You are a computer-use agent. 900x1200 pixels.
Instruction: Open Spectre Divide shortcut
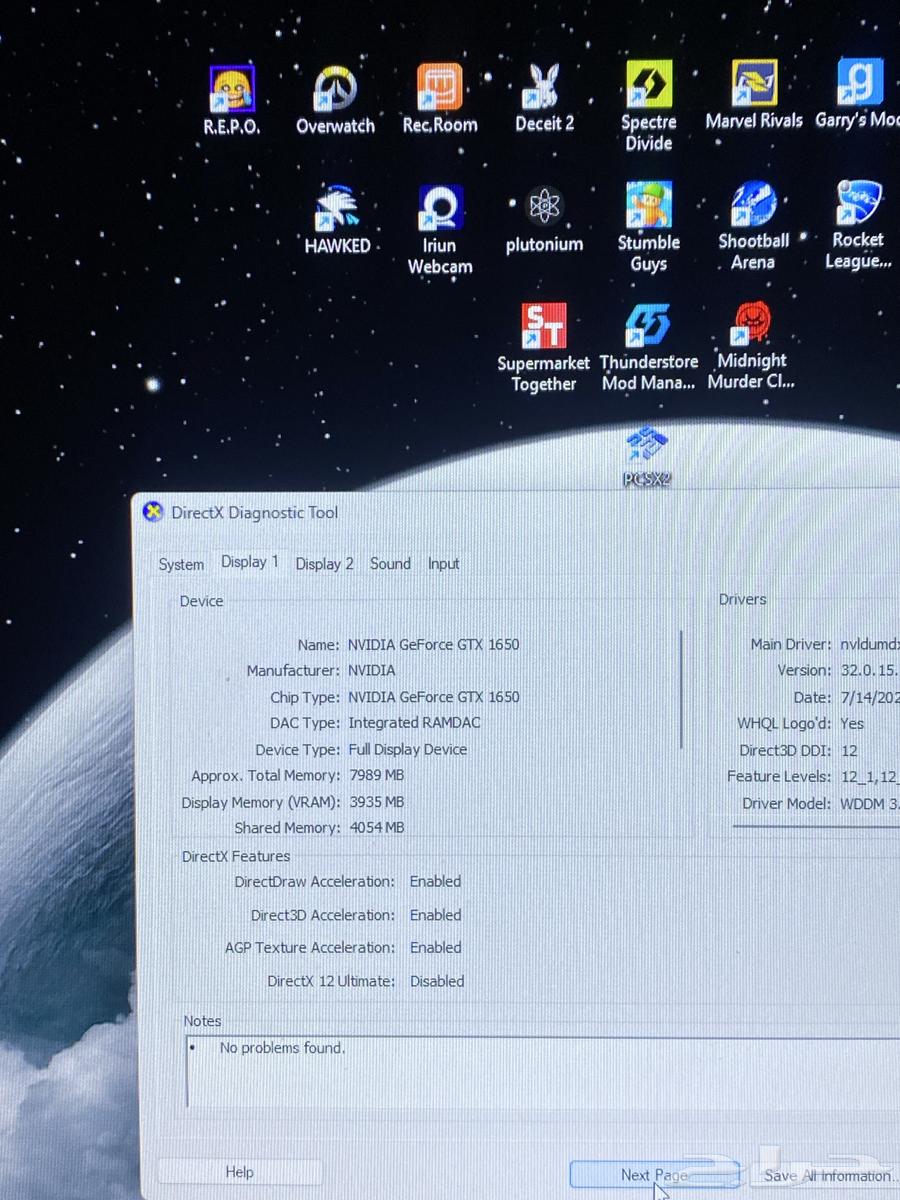[x=649, y=106]
